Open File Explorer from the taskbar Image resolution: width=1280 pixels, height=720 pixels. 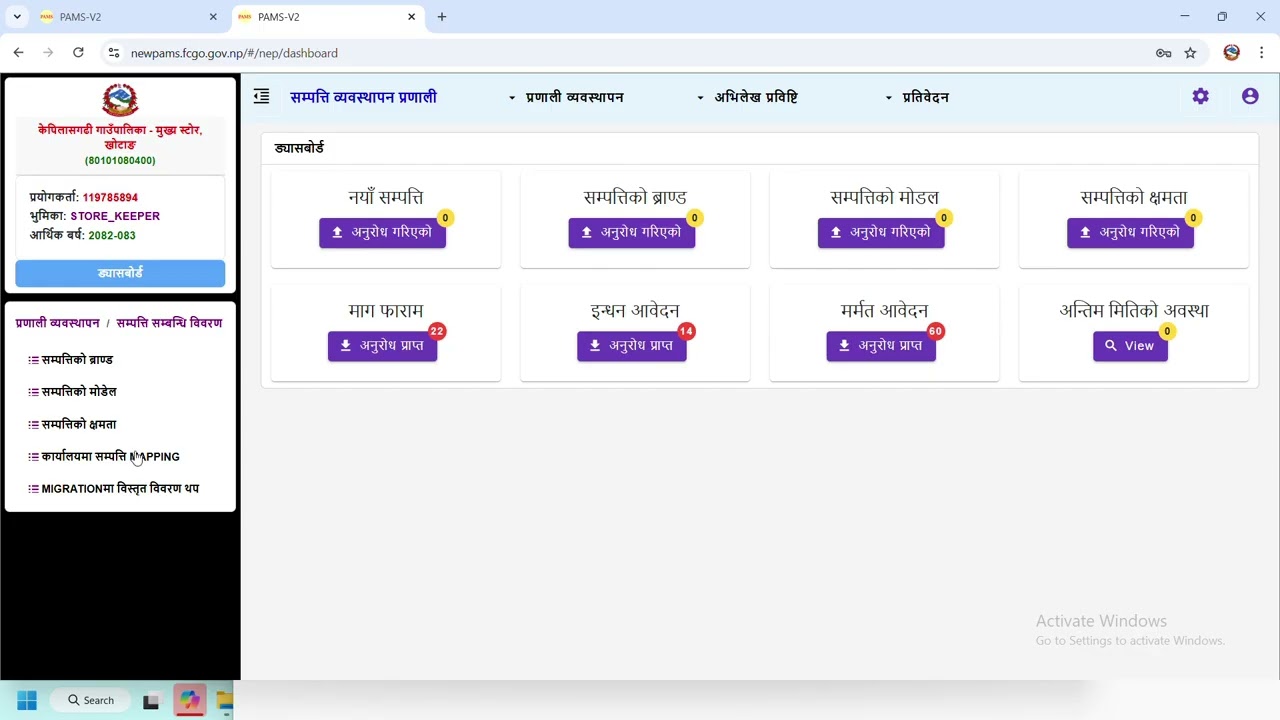point(225,701)
